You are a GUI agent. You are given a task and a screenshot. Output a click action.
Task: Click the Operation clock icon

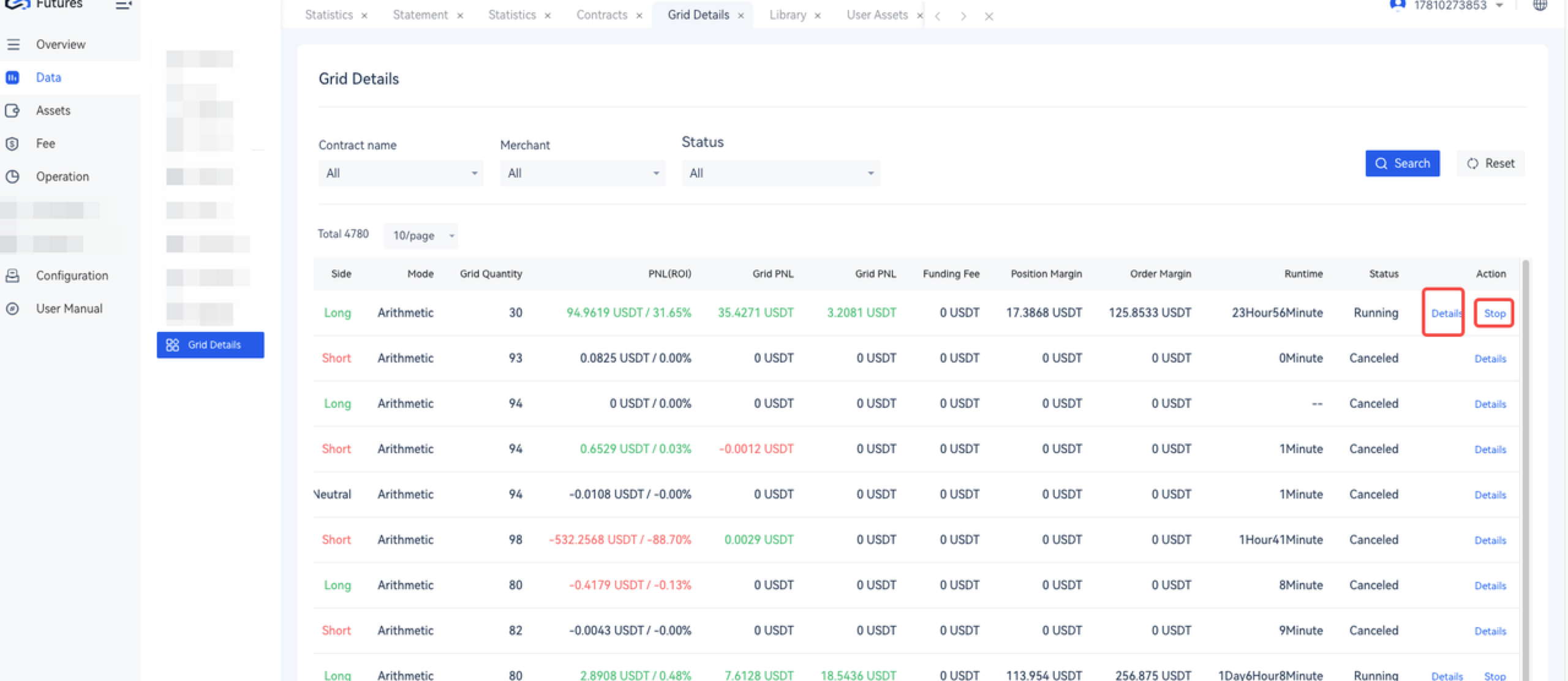coord(12,176)
